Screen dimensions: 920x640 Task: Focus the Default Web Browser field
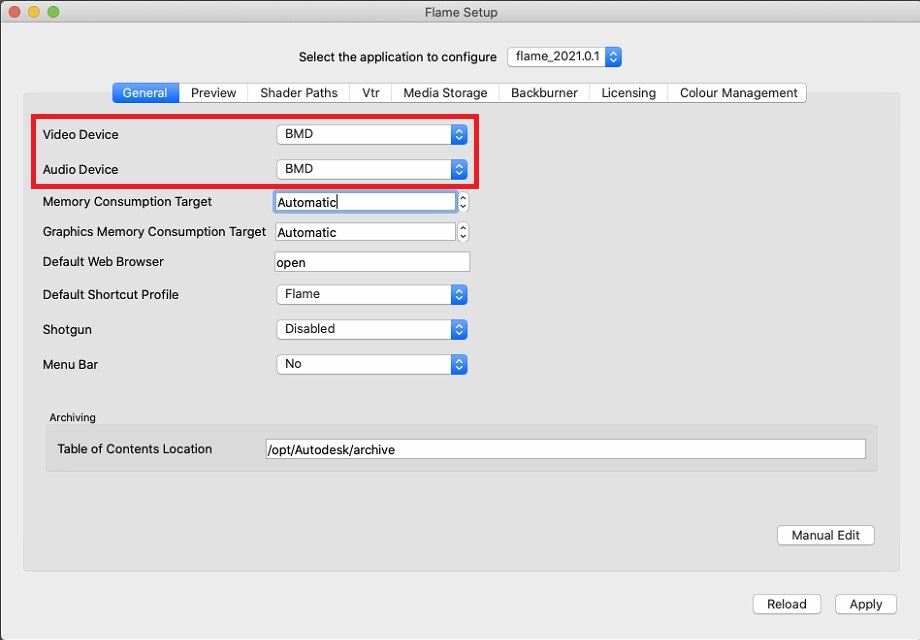pyautogui.click(x=372, y=262)
